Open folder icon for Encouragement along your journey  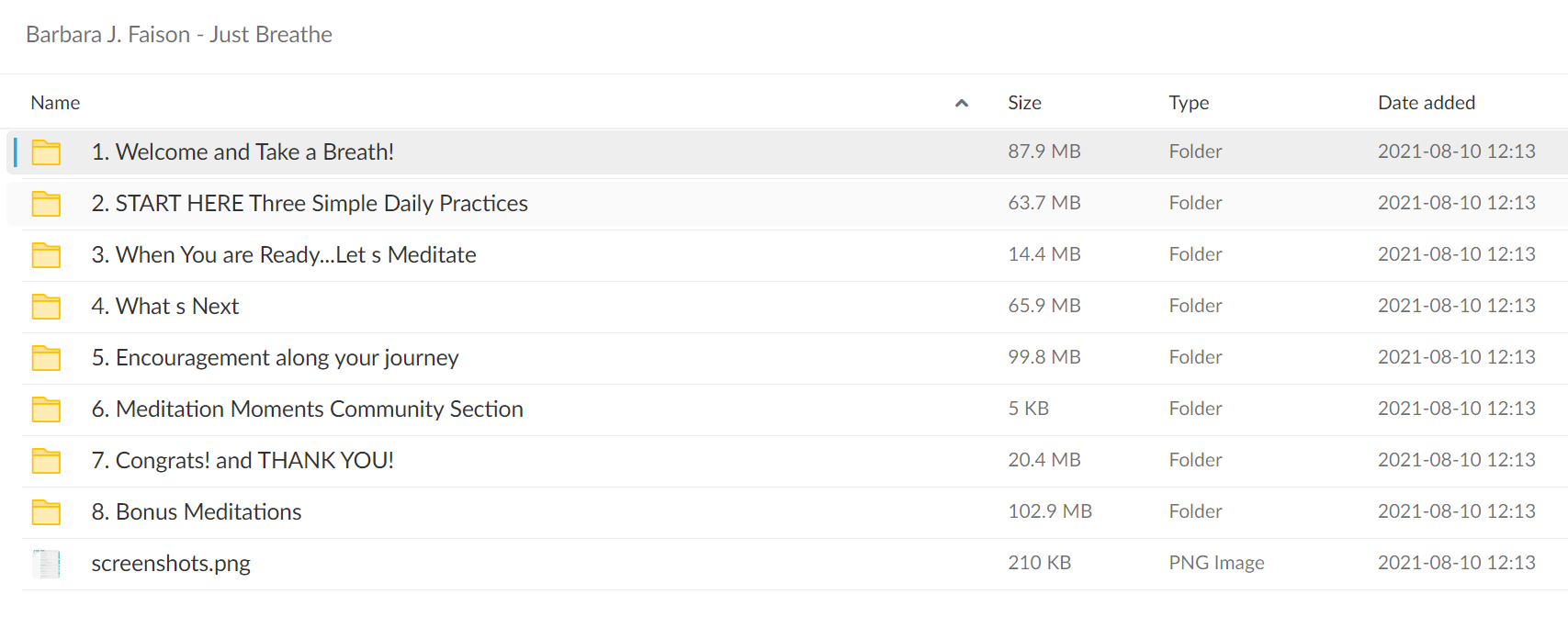tap(46, 358)
